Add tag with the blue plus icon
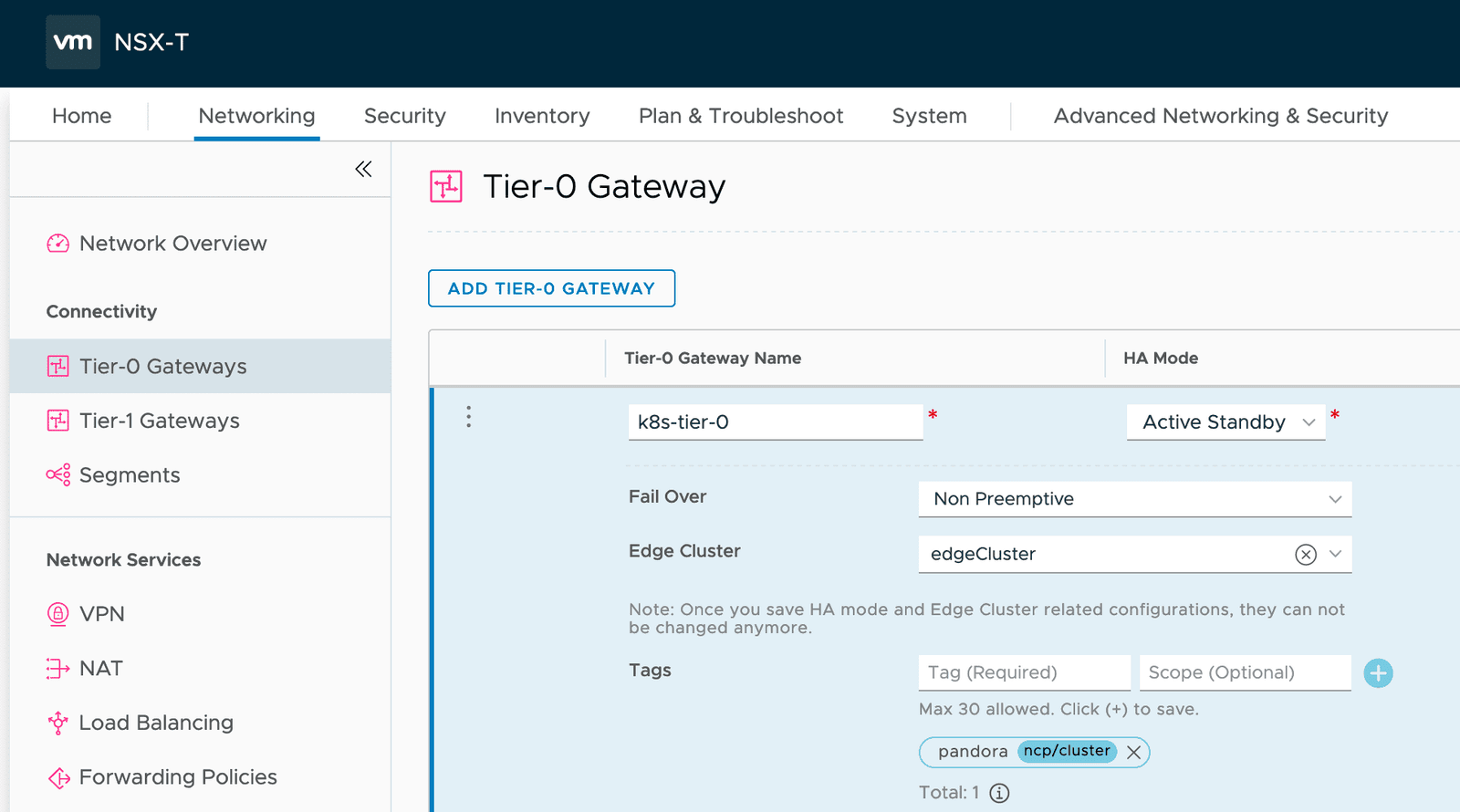Viewport: 1460px width, 812px height. (x=1378, y=673)
